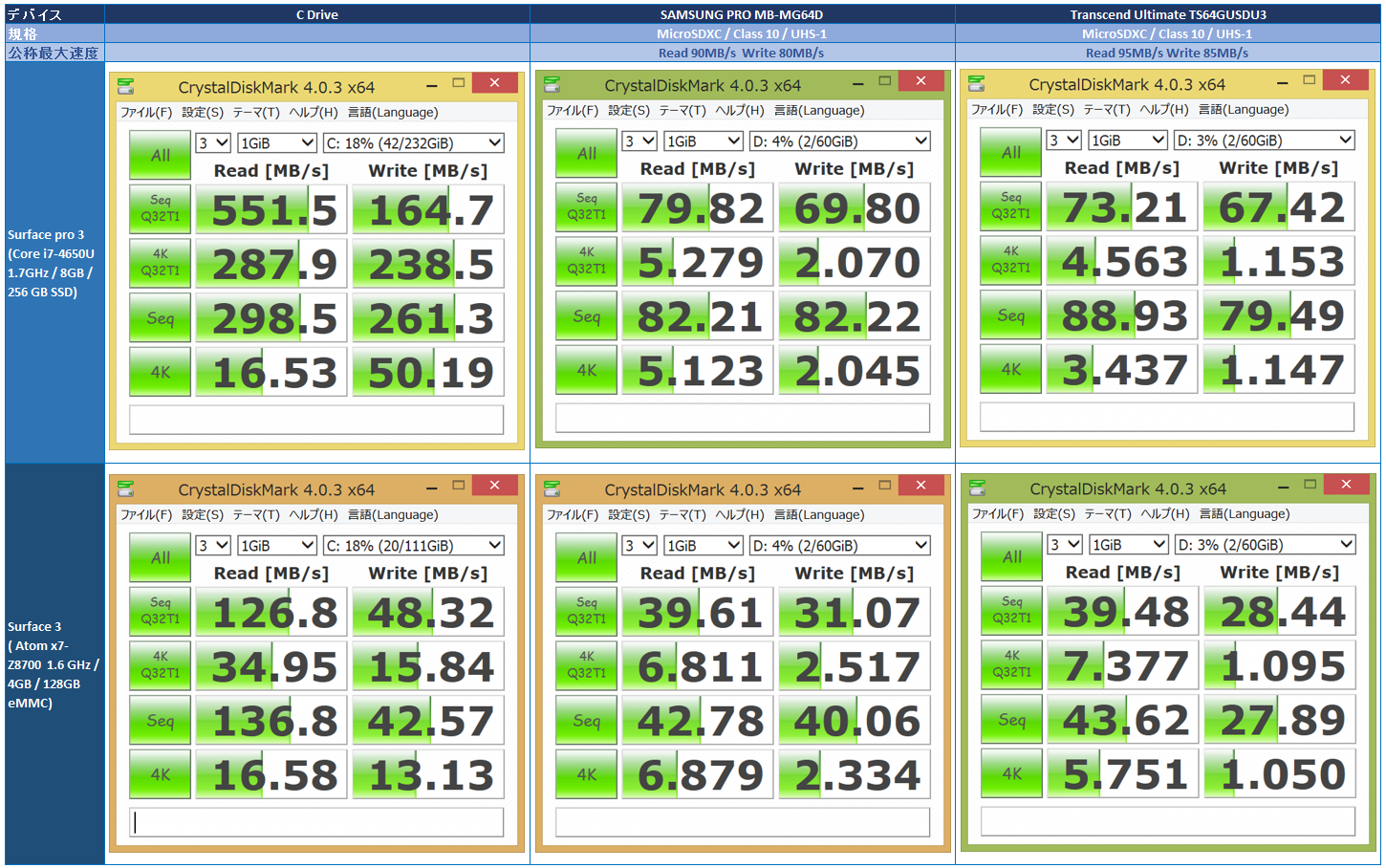This screenshot has height=868, width=1386.
Task: Open ヘルプ(H) menu in Surface pro 3 SAMSUNG window
Action: pyautogui.click(x=740, y=110)
